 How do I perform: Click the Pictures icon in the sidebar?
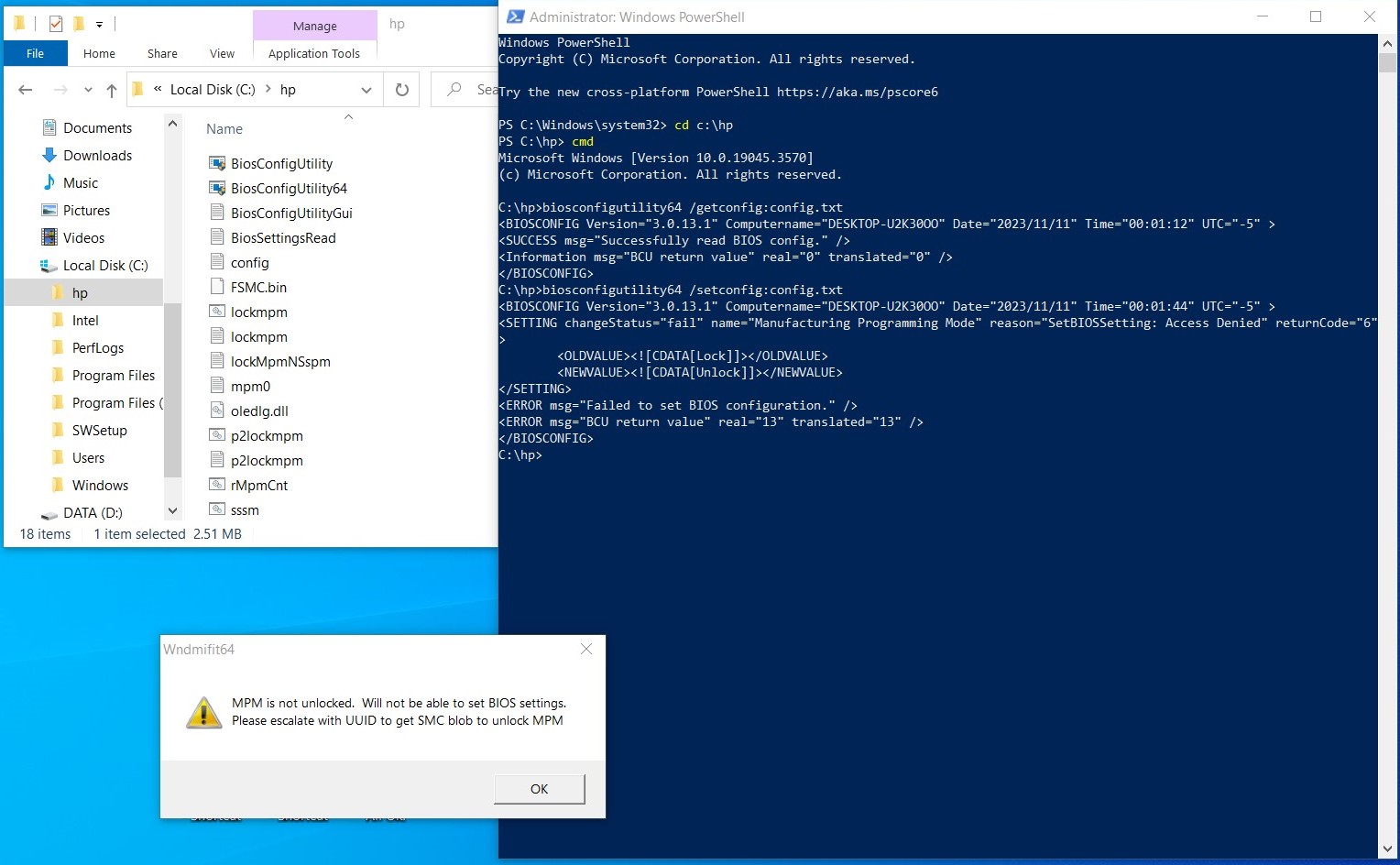(x=49, y=211)
